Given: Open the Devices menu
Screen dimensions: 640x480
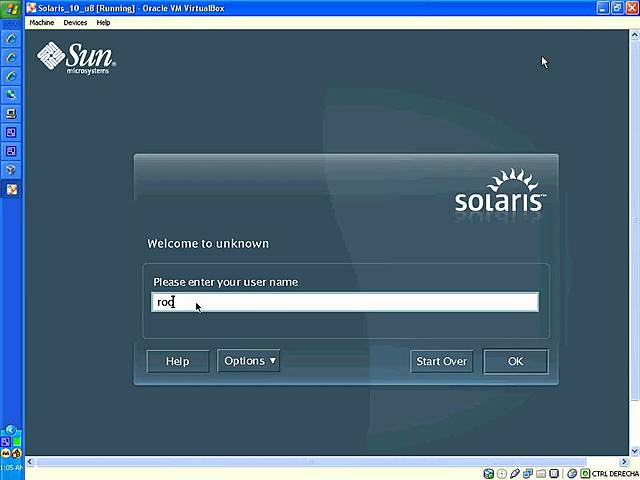Looking at the screenshot, I should pyautogui.click(x=75, y=22).
